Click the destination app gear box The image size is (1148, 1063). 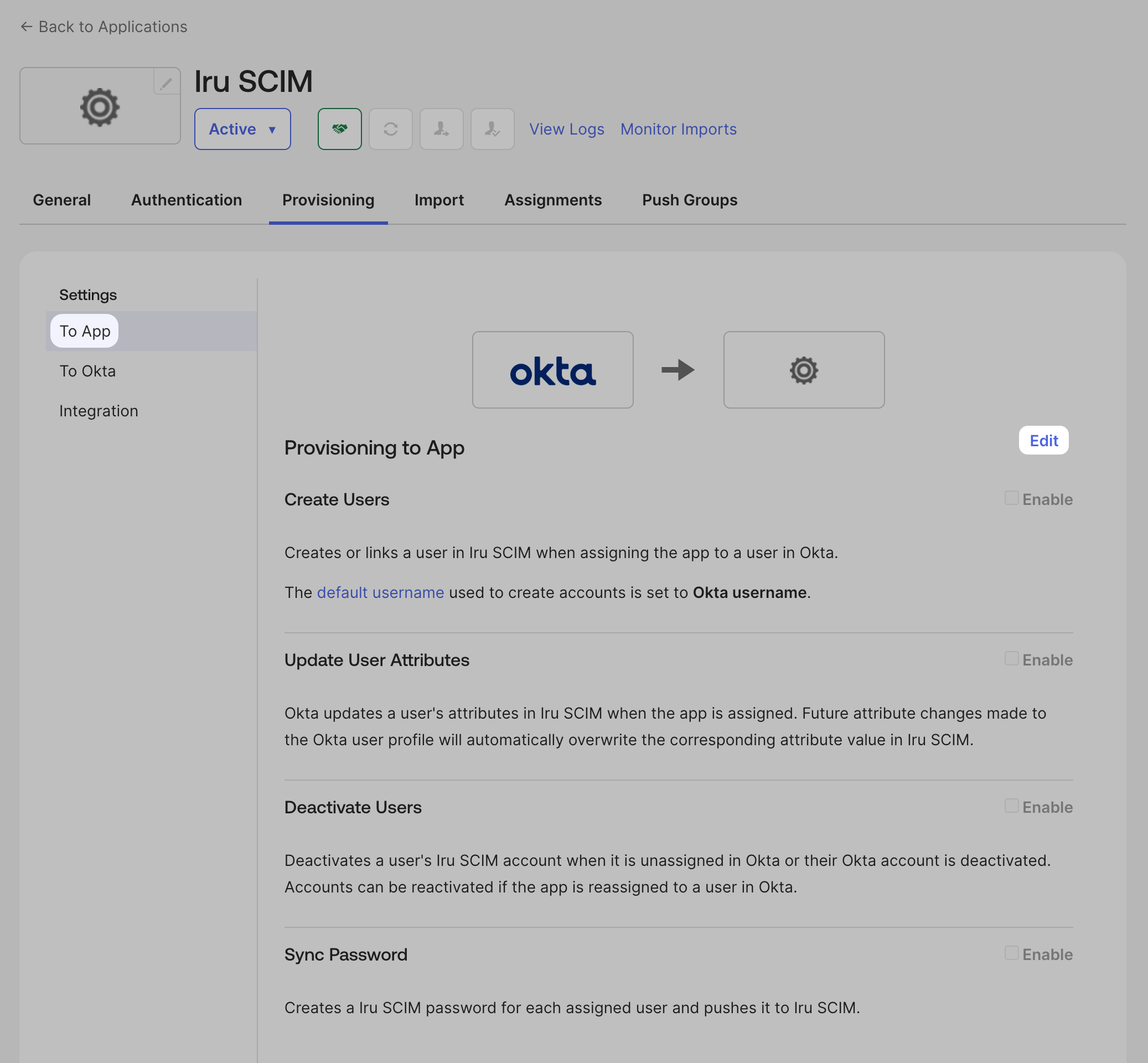804,370
